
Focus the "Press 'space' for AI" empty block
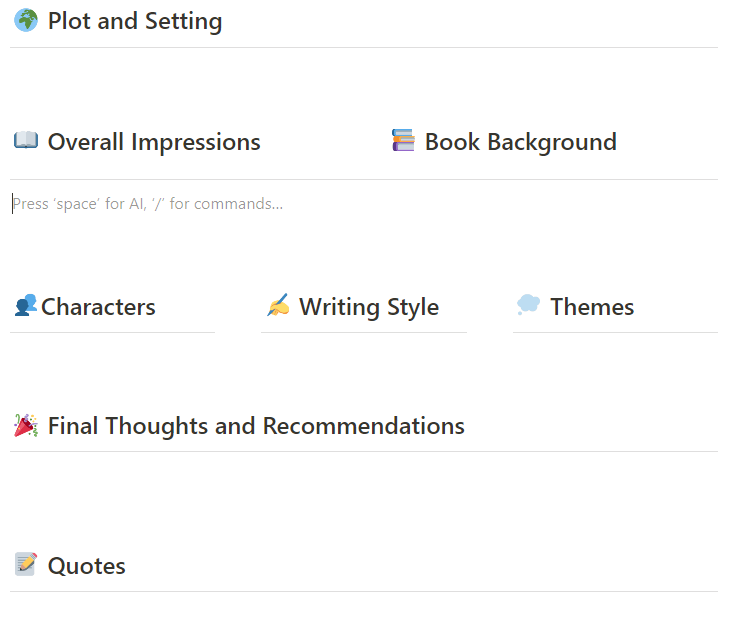[148, 204]
